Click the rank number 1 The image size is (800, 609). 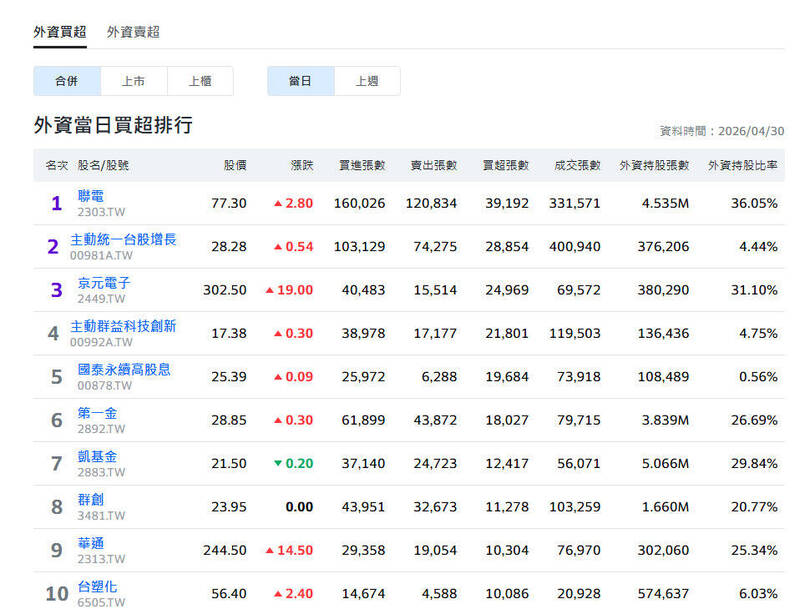coord(57,204)
